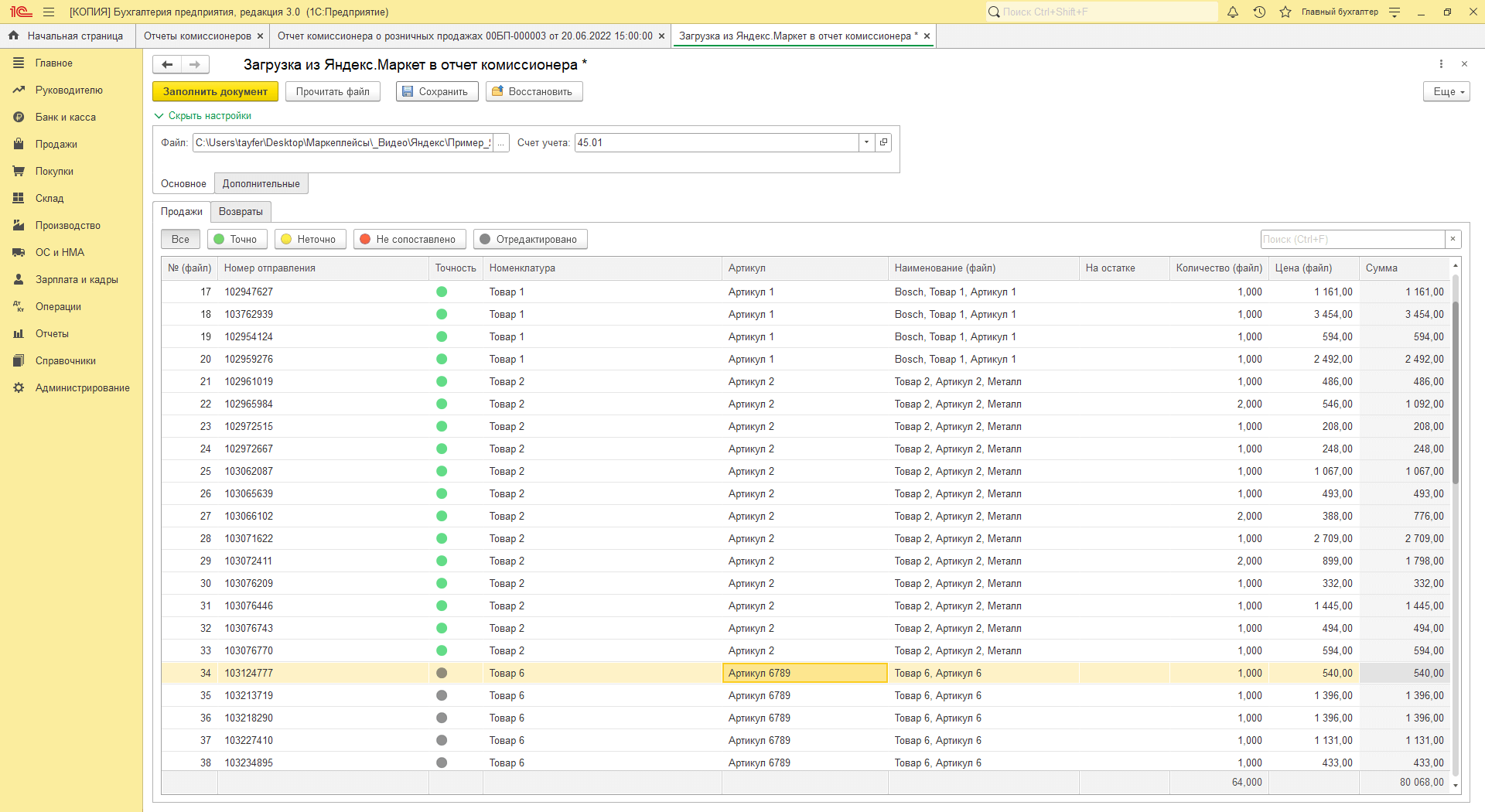Click the open-account icon next to Счет учета
The height and width of the screenshot is (812, 1485).
tap(883, 142)
